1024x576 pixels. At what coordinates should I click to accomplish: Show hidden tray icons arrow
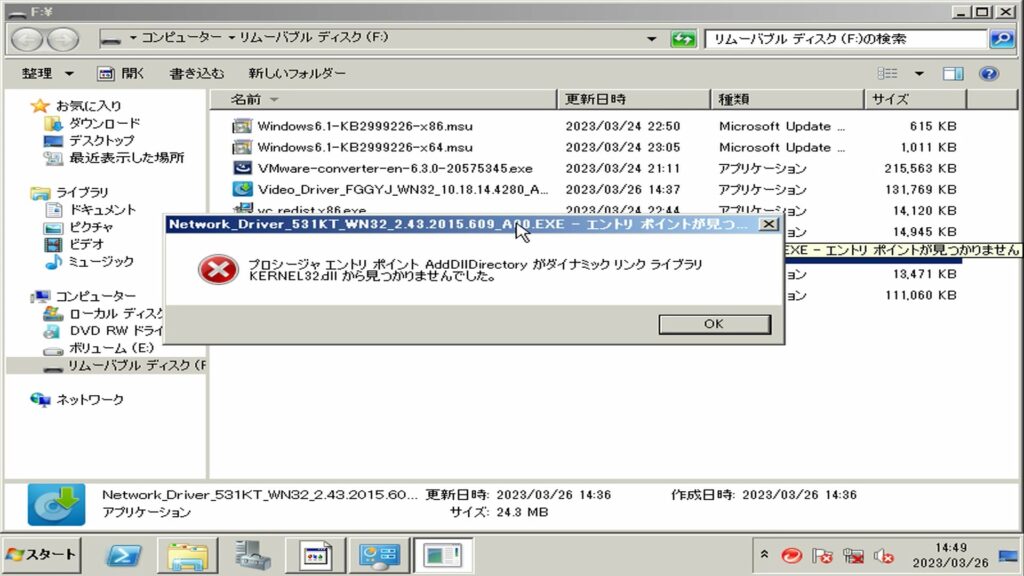tap(764, 555)
